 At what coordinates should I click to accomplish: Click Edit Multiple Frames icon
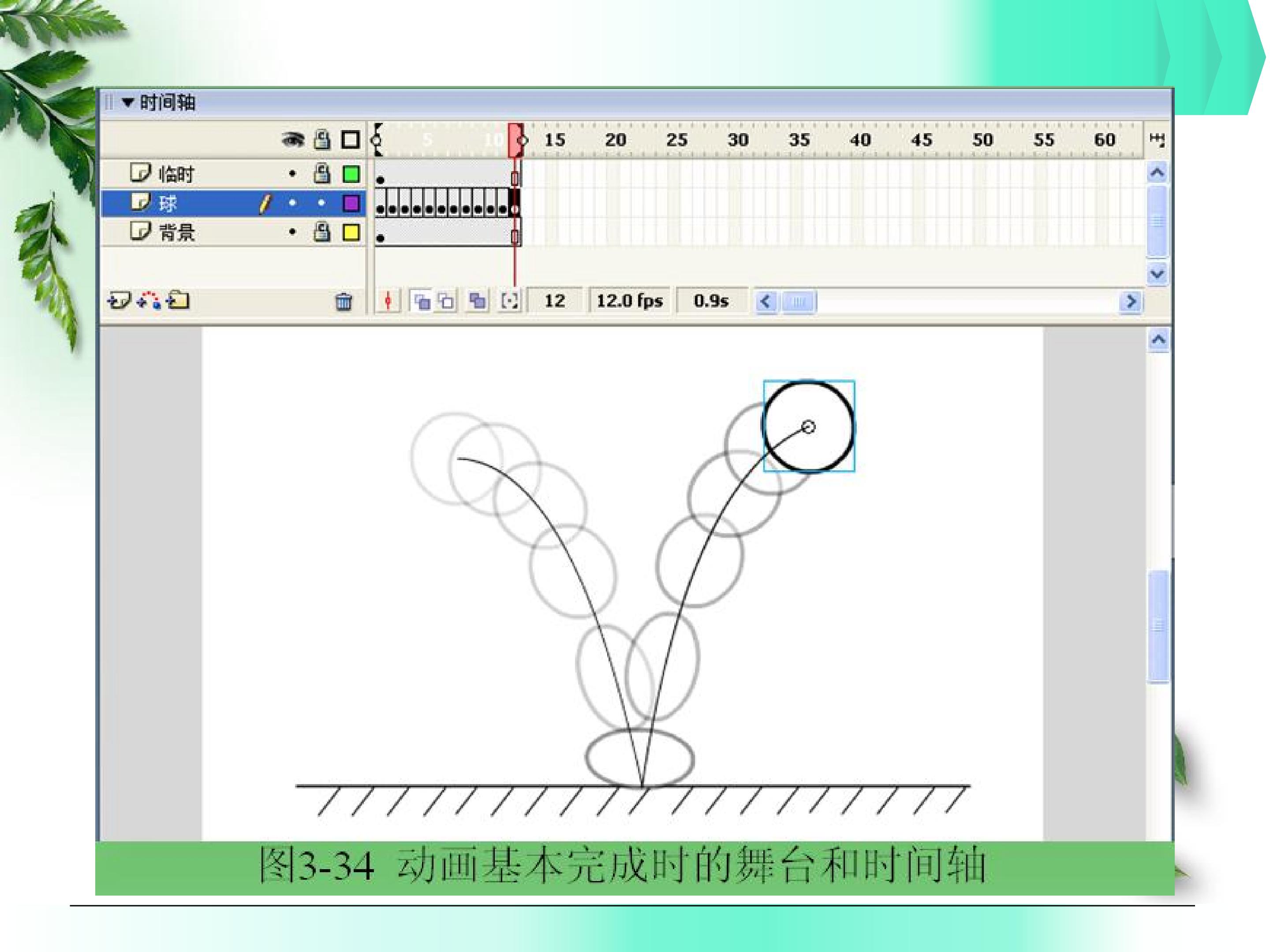pos(477,301)
